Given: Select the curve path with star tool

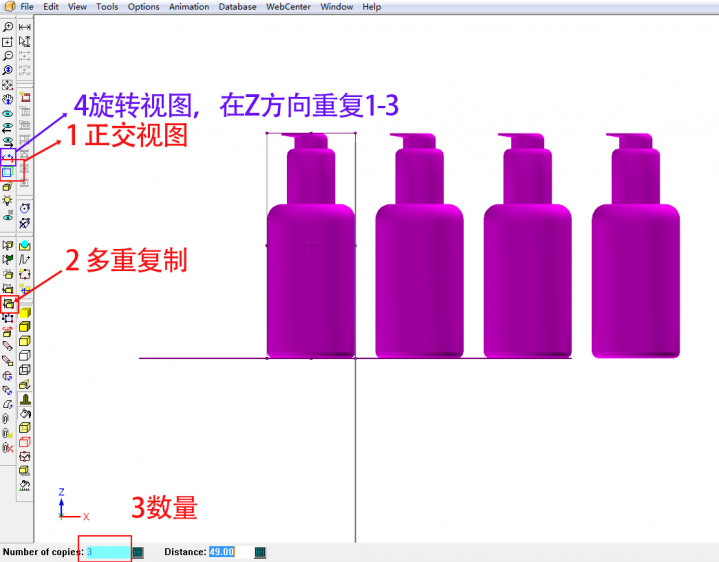Looking at the screenshot, I should (x=25, y=260).
